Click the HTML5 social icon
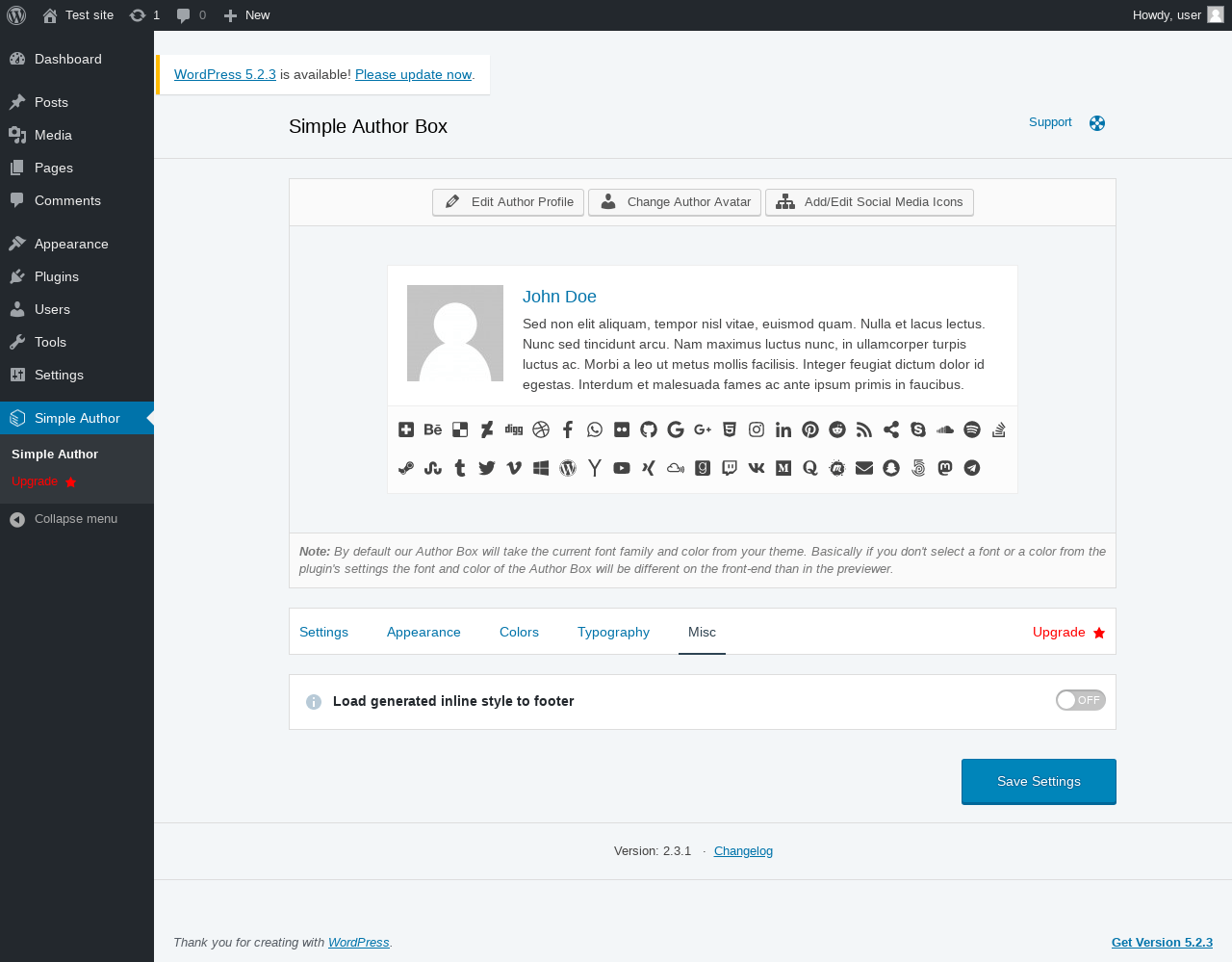 click(x=730, y=429)
